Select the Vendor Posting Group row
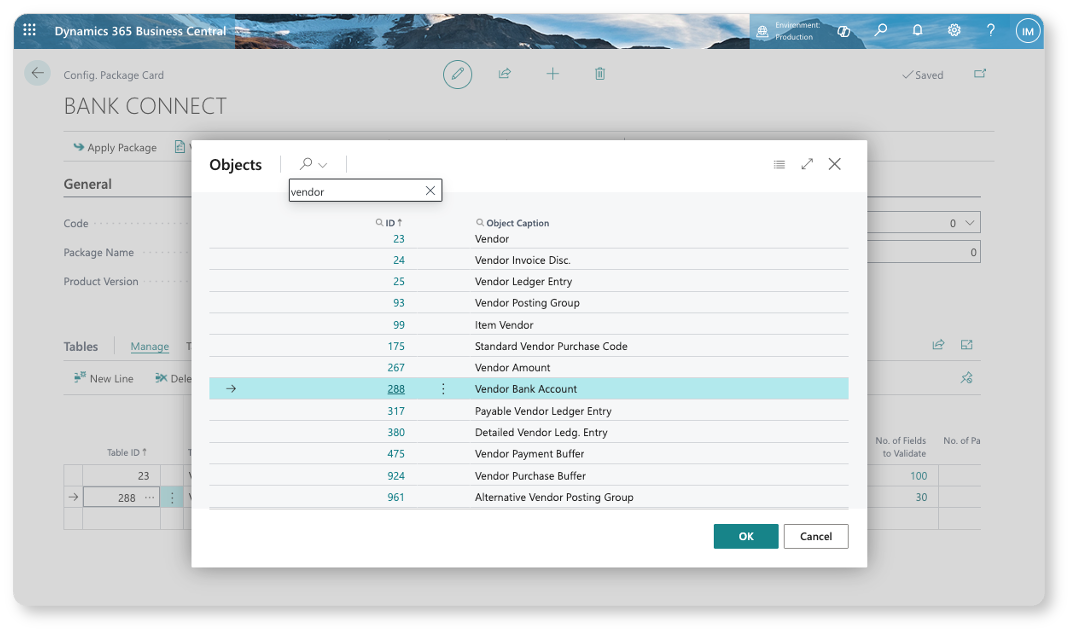The width and height of the screenshot is (1072, 633). pyautogui.click(x=528, y=303)
